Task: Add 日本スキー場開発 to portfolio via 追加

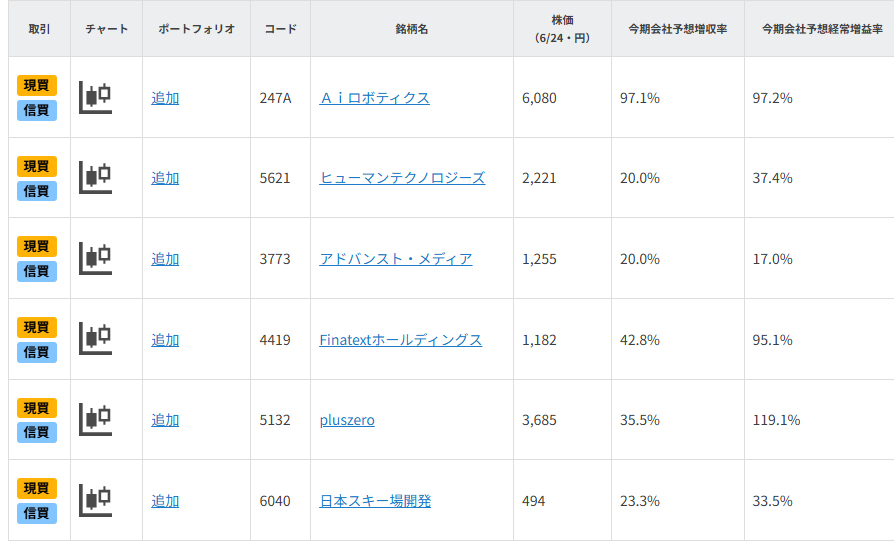Action: coord(165,501)
